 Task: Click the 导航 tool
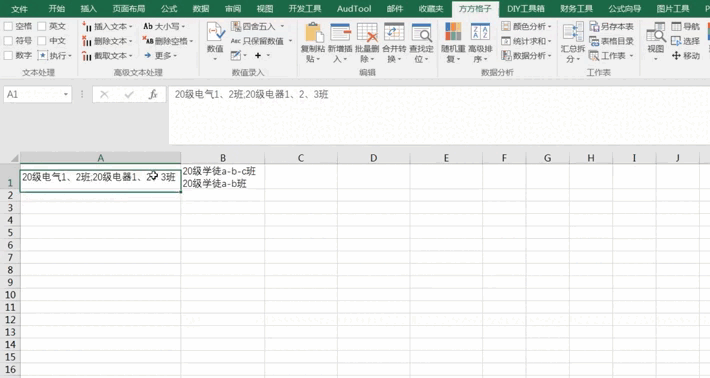(x=685, y=26)
